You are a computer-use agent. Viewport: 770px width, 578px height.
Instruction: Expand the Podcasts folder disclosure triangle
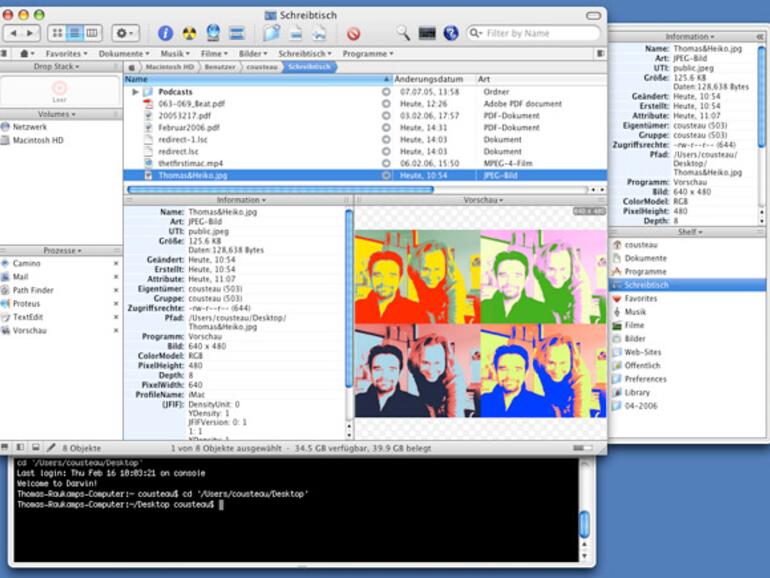135,92
